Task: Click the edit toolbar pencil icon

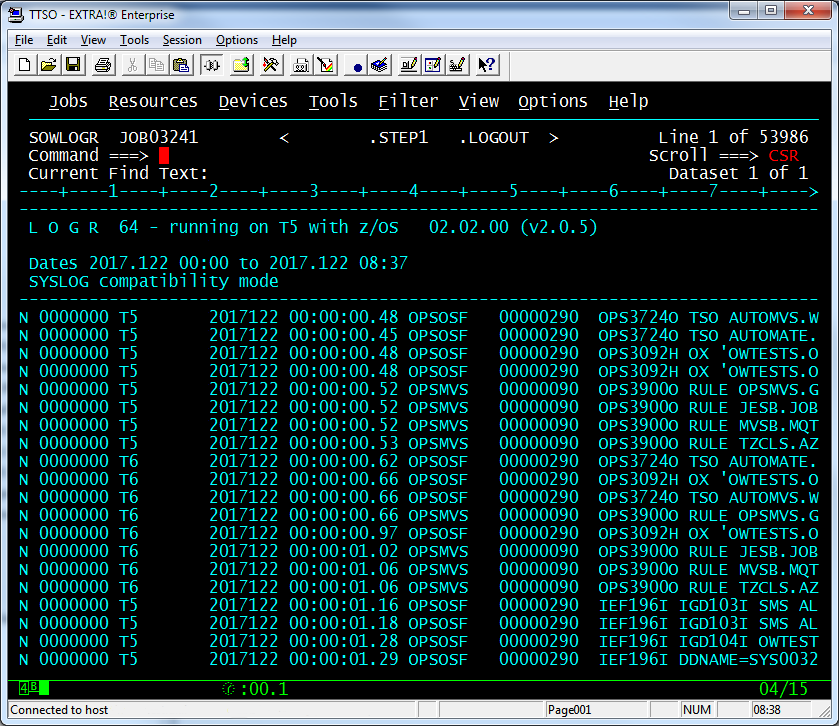Action: coord(409,65)
